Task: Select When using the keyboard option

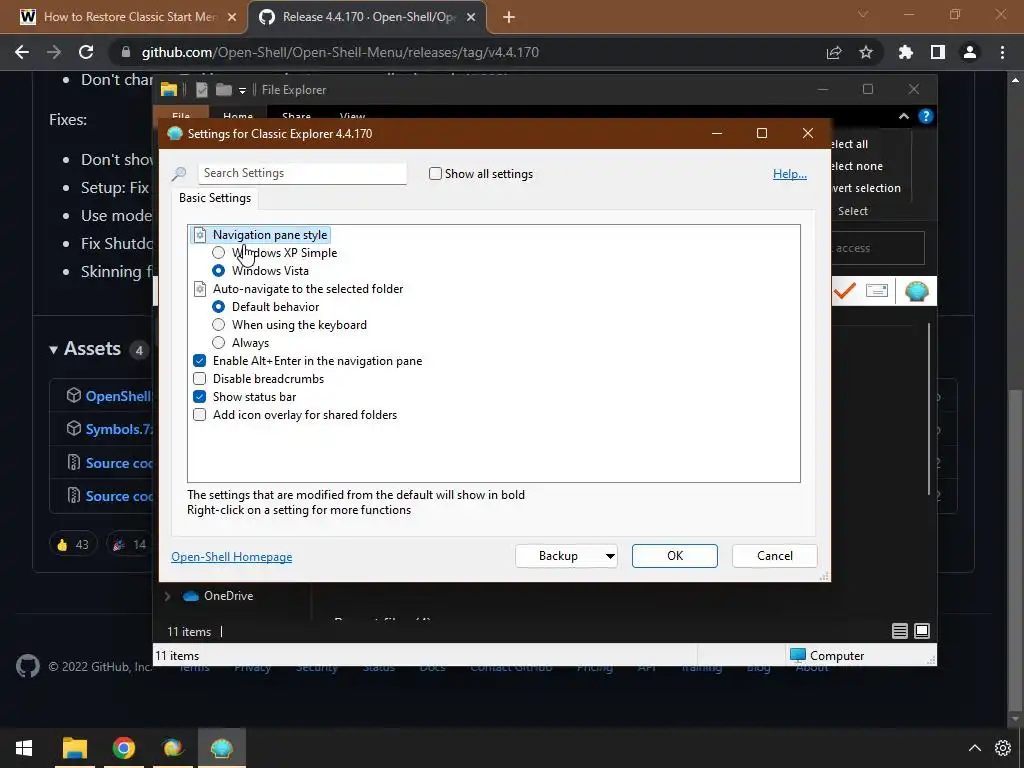Action: (x=219, y=325)
